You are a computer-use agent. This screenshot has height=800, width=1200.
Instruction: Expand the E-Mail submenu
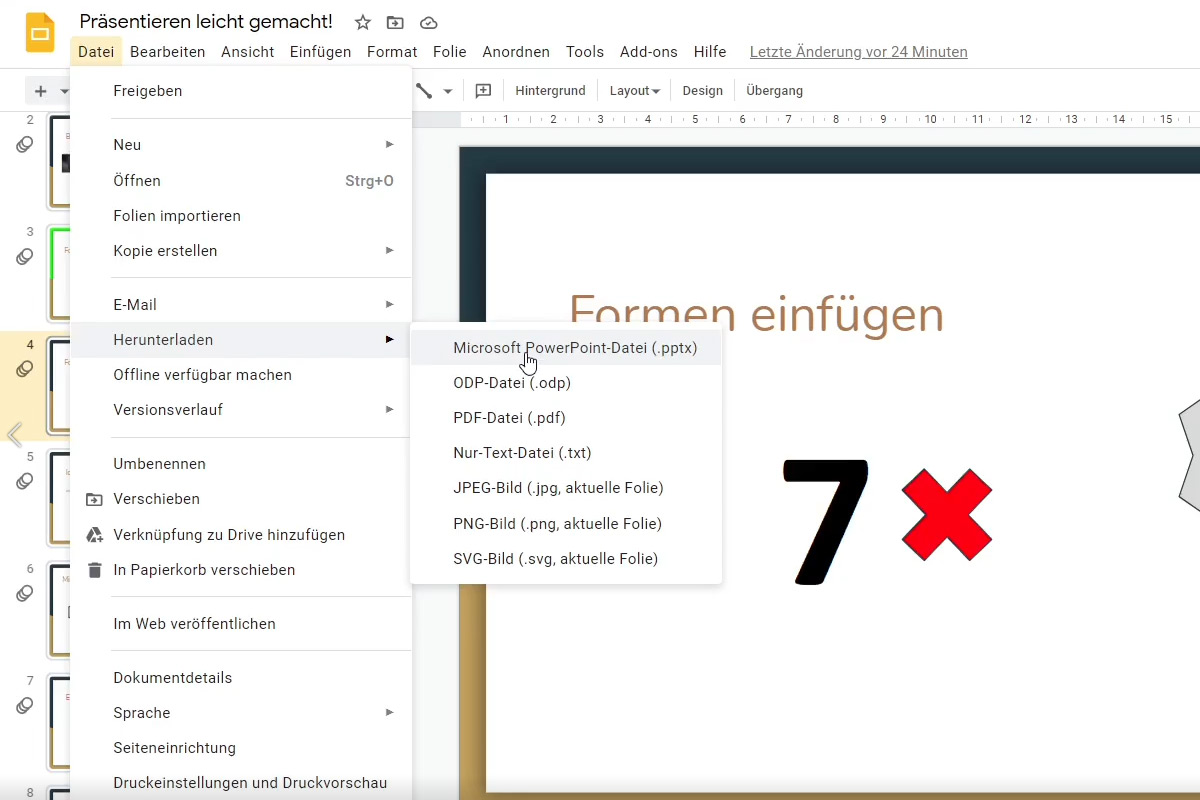241,305
